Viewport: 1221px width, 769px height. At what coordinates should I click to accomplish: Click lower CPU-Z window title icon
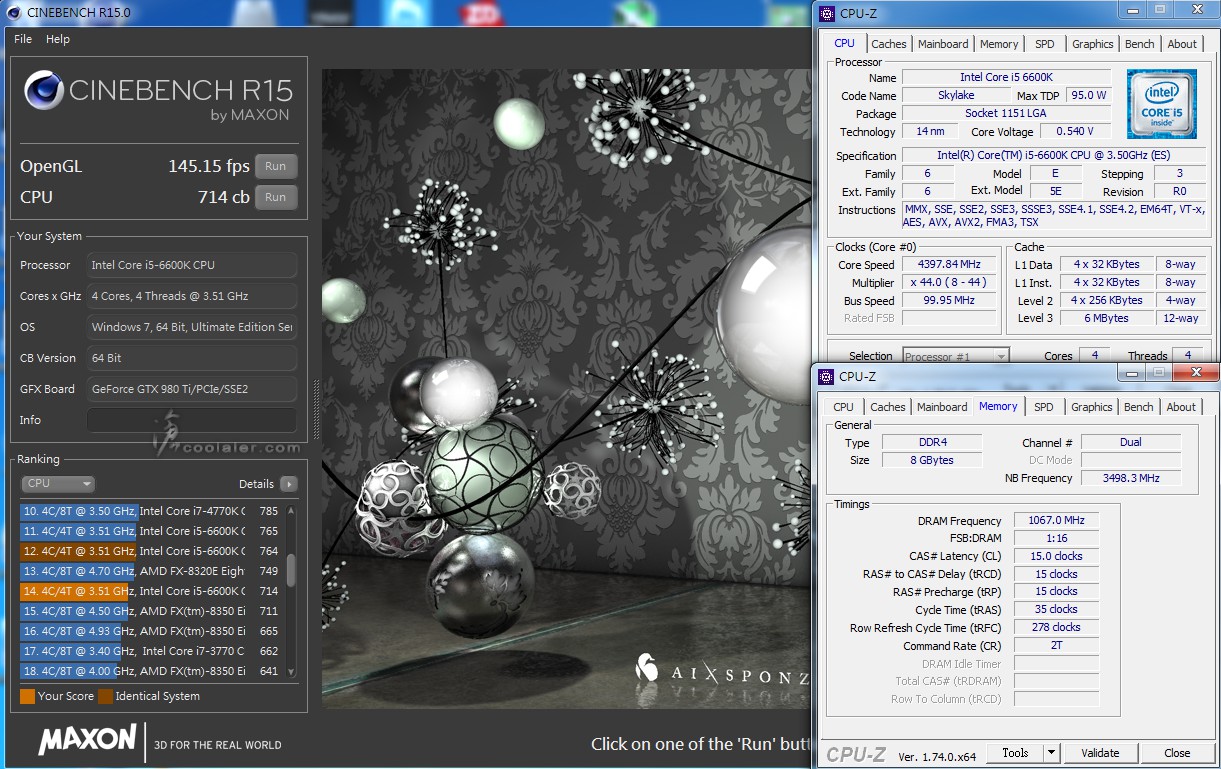pos(826,376)
